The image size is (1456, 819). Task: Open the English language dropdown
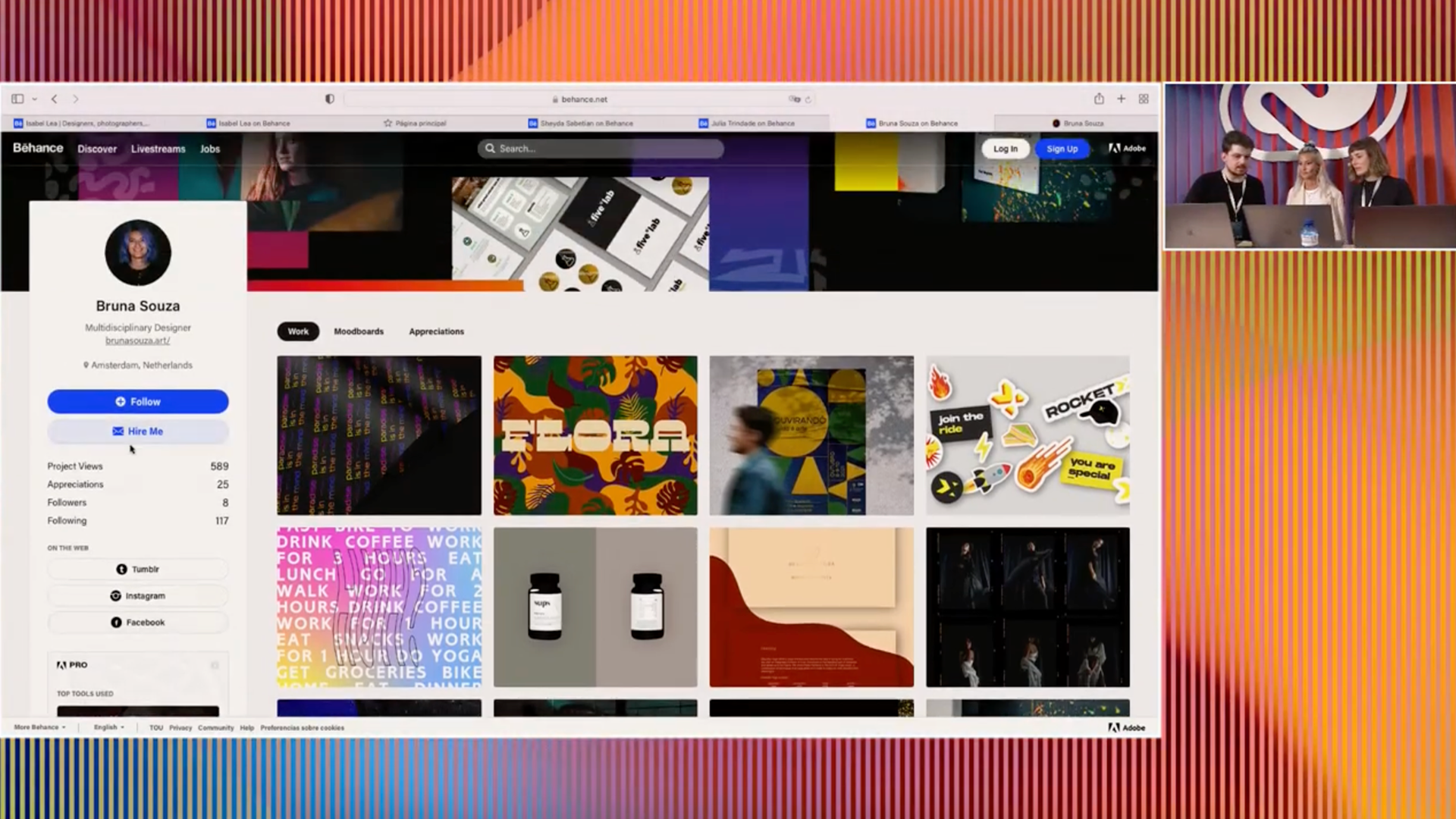(108, 727)
